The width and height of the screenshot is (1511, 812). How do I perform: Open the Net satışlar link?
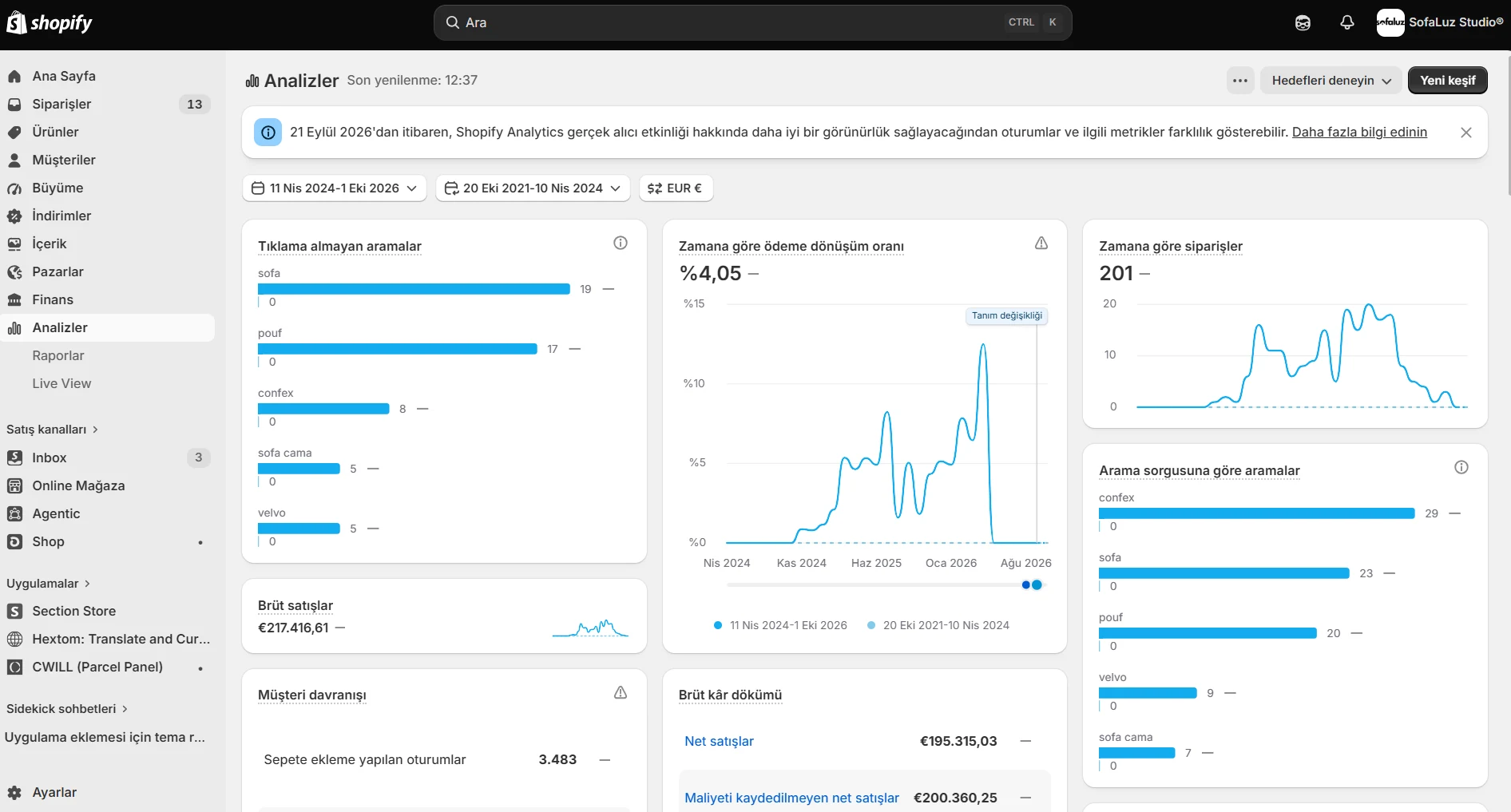click(719, 741)
